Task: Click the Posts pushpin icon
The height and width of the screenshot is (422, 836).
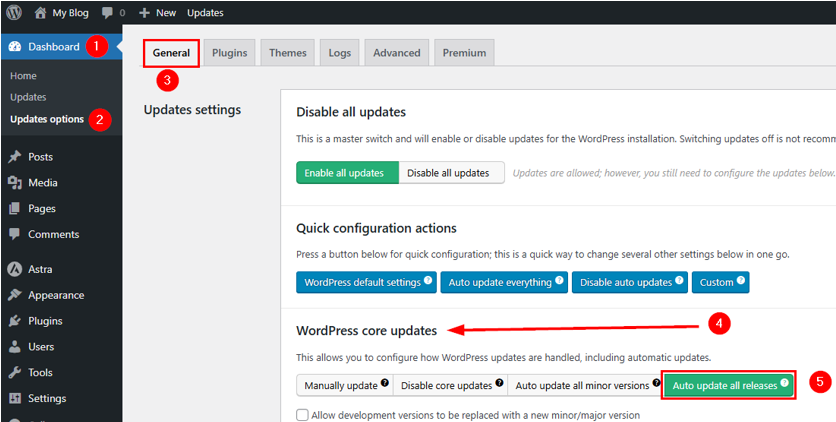Action: (15, 157)
